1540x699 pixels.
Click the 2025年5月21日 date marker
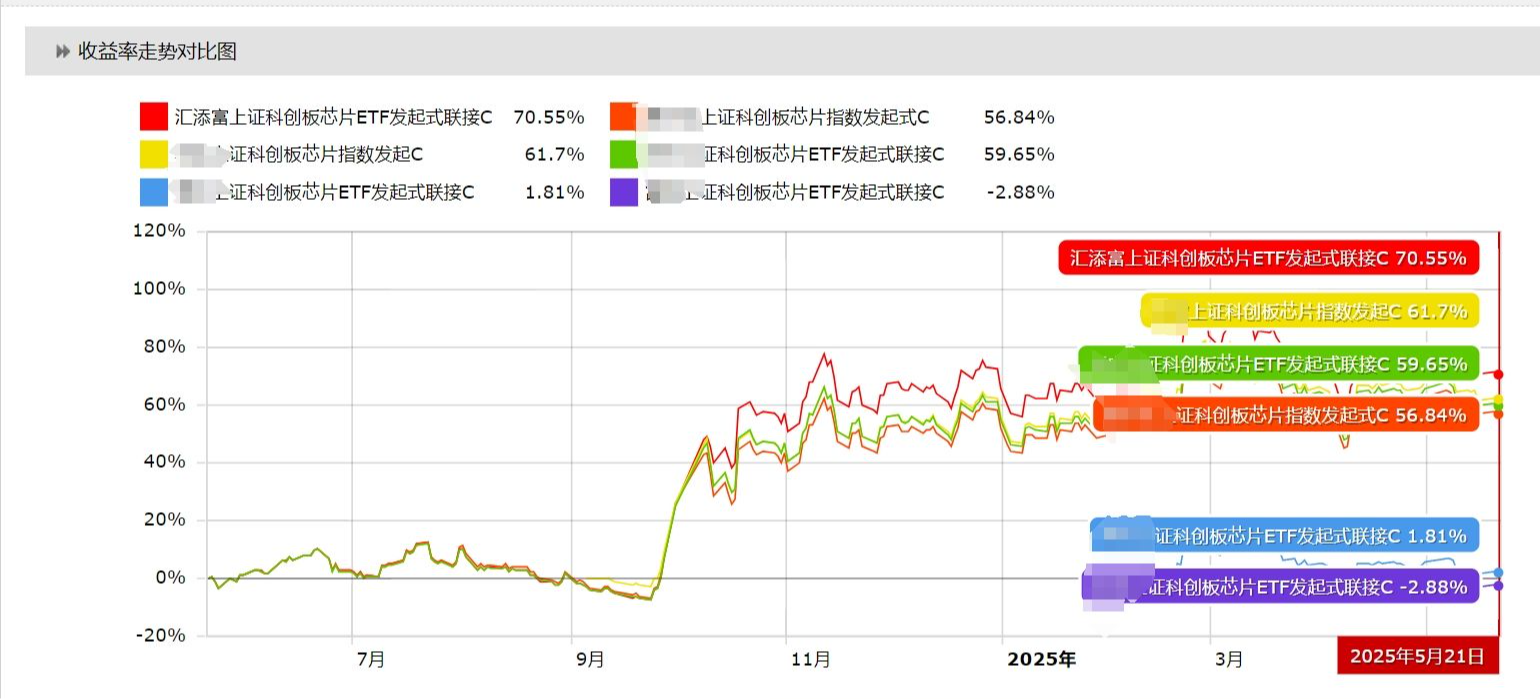click(1417, 657)
